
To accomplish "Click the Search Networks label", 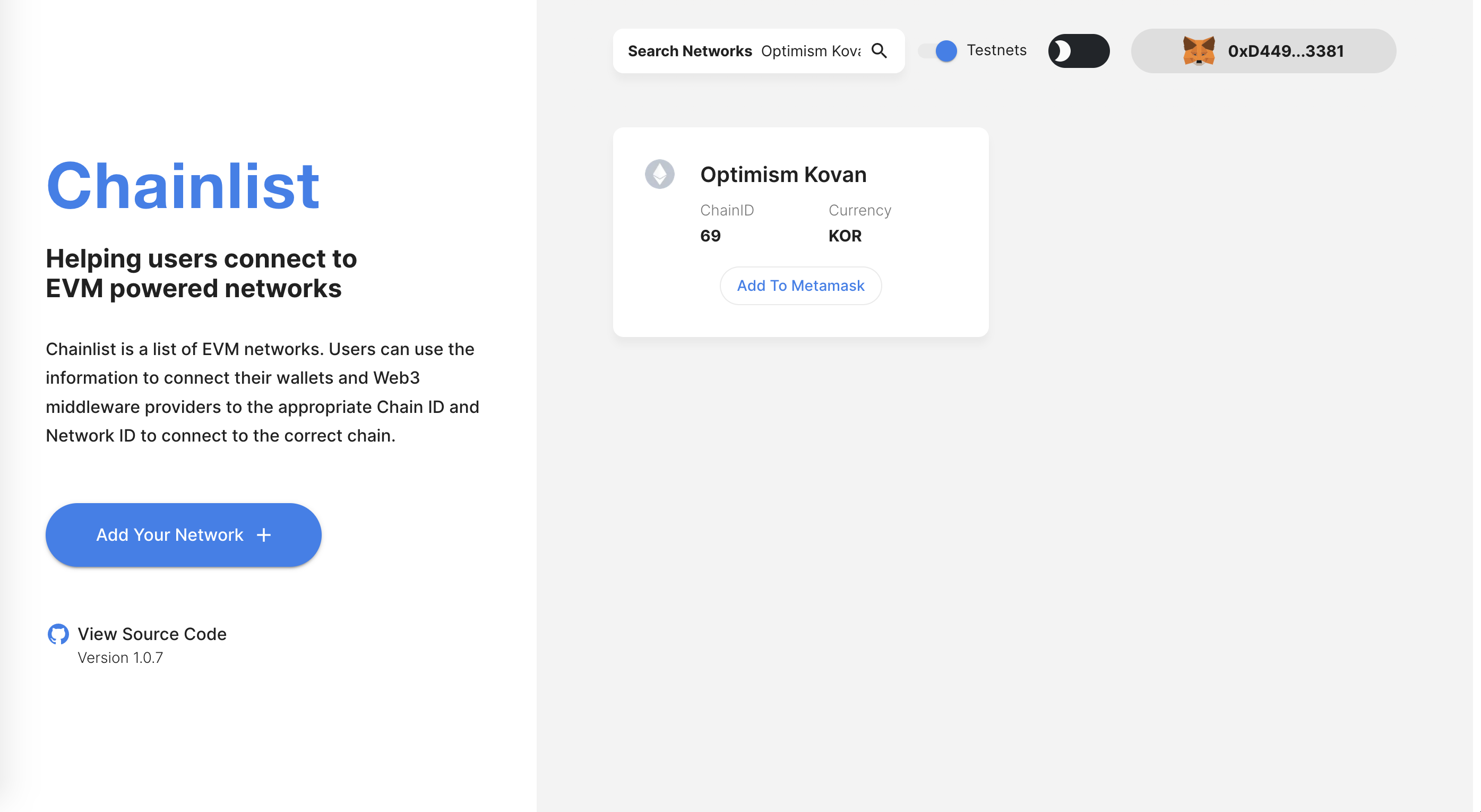I will coord(690,51).
